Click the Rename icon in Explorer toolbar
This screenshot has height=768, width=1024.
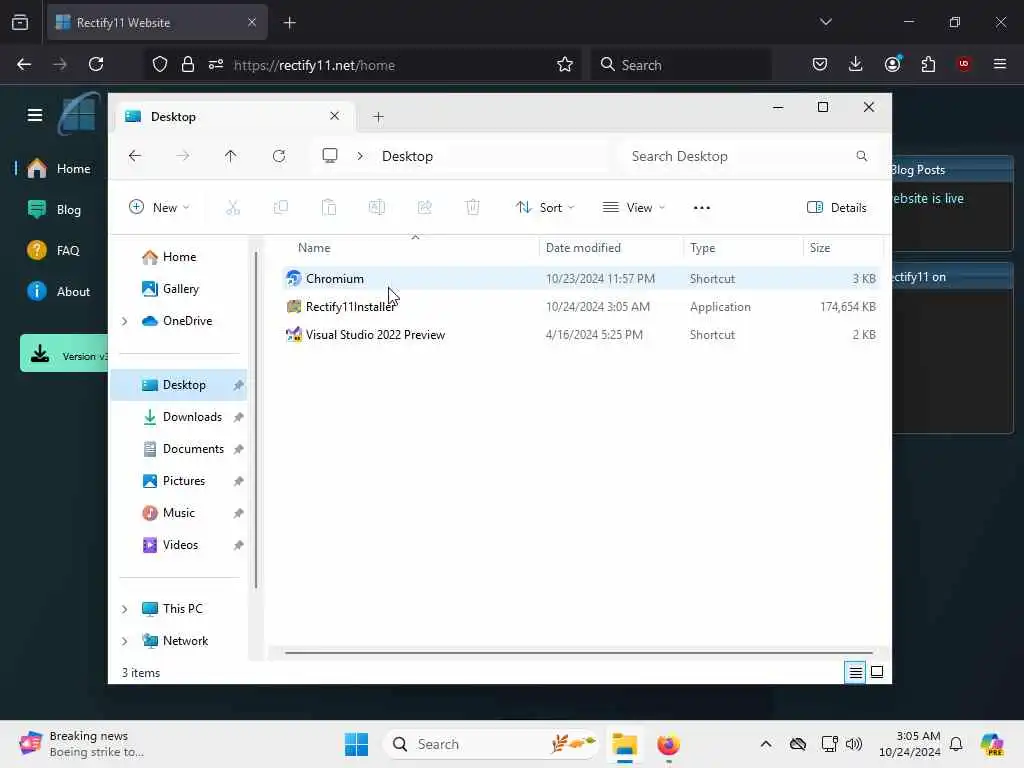point(377,208)
